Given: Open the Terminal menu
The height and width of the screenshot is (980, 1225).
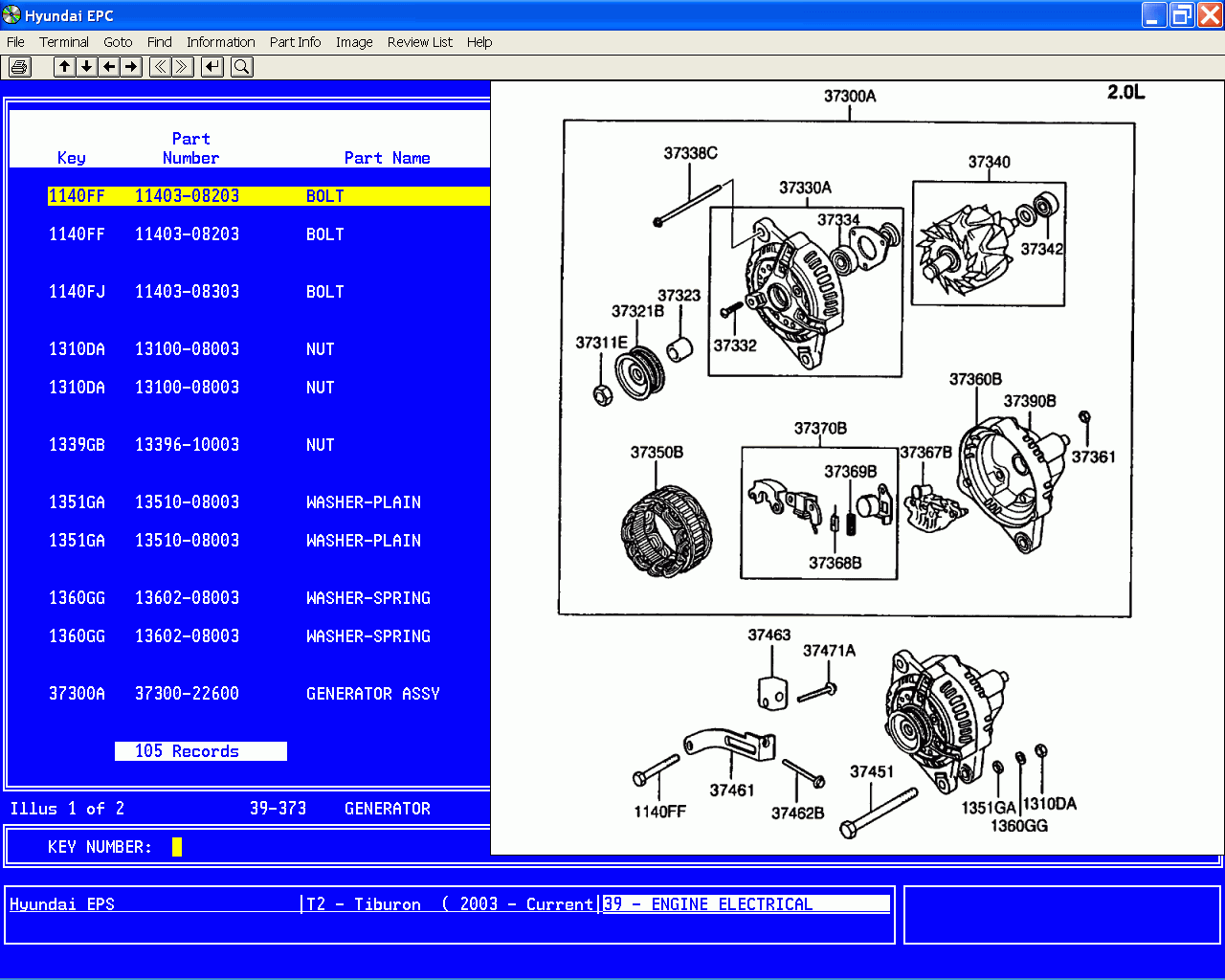Looking at the screenshot, I should pyautogui.click(x=64, y=42).
